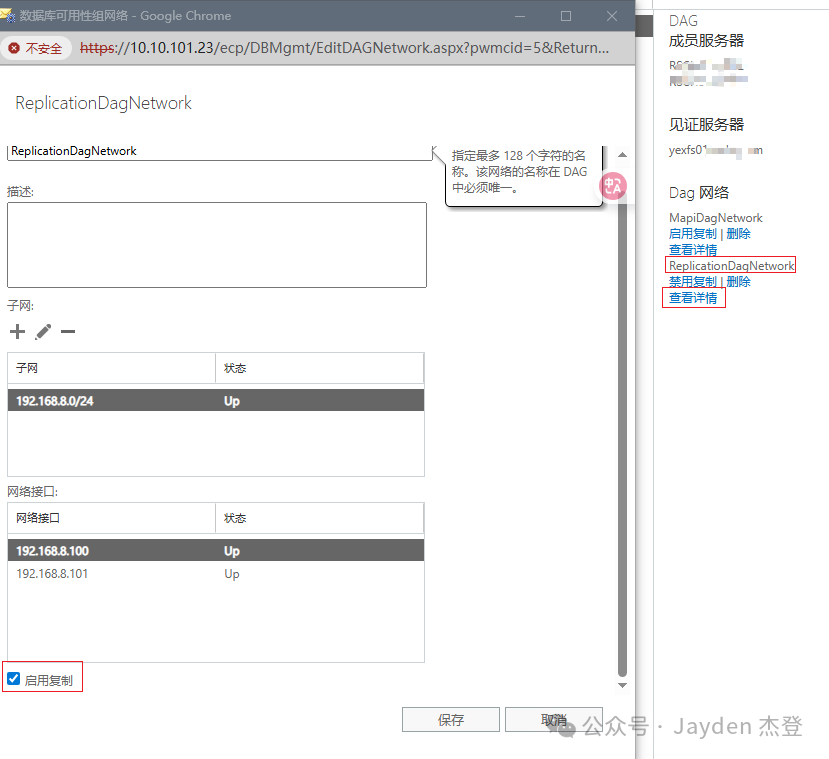The height and width of the screenshot is (759, 829).
Task: Click 启用复制 link under MapiDagNetwork
Action: point(692,234)
